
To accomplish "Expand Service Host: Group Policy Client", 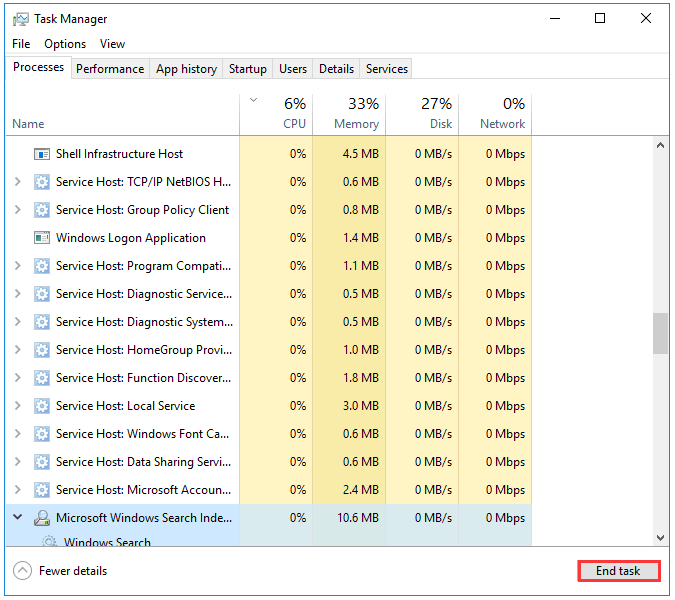I will tap(18, 210).
